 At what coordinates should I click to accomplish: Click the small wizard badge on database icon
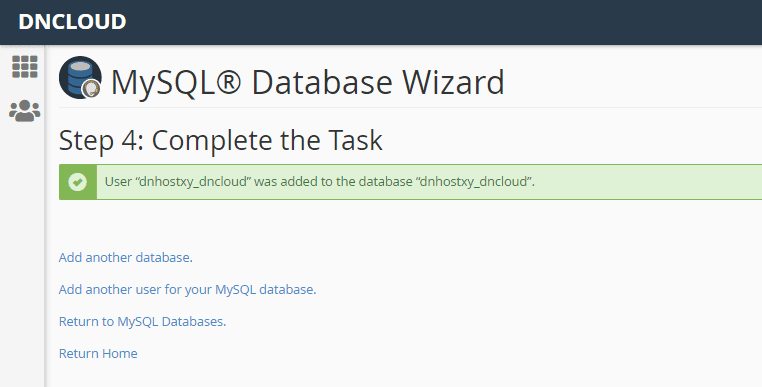click(91, 89)
